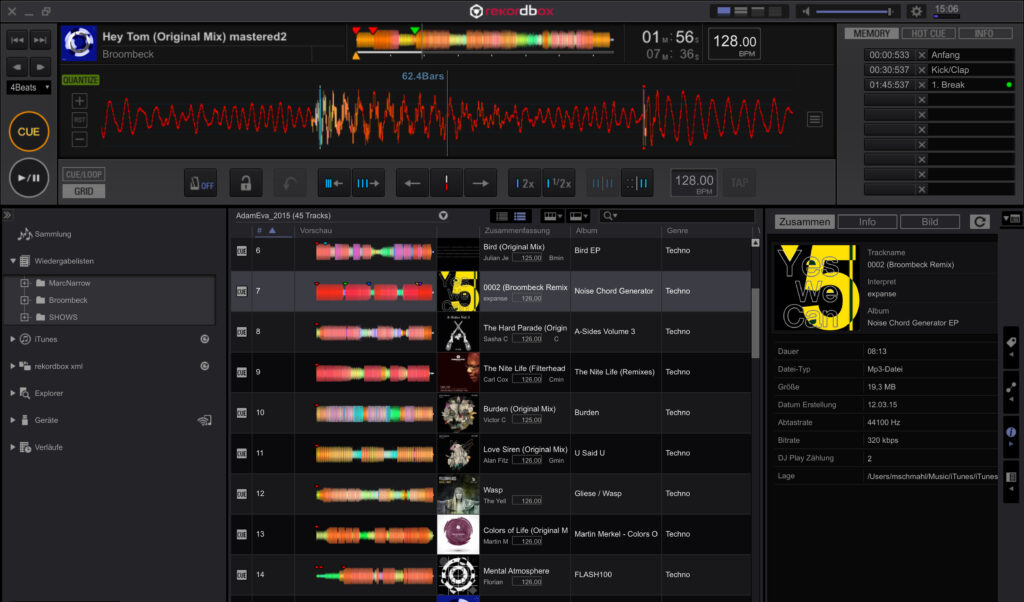The width and height of the screenshot is (1024, 602).
Task: Zoom in the waveform with plus
Action: (79, 101)
